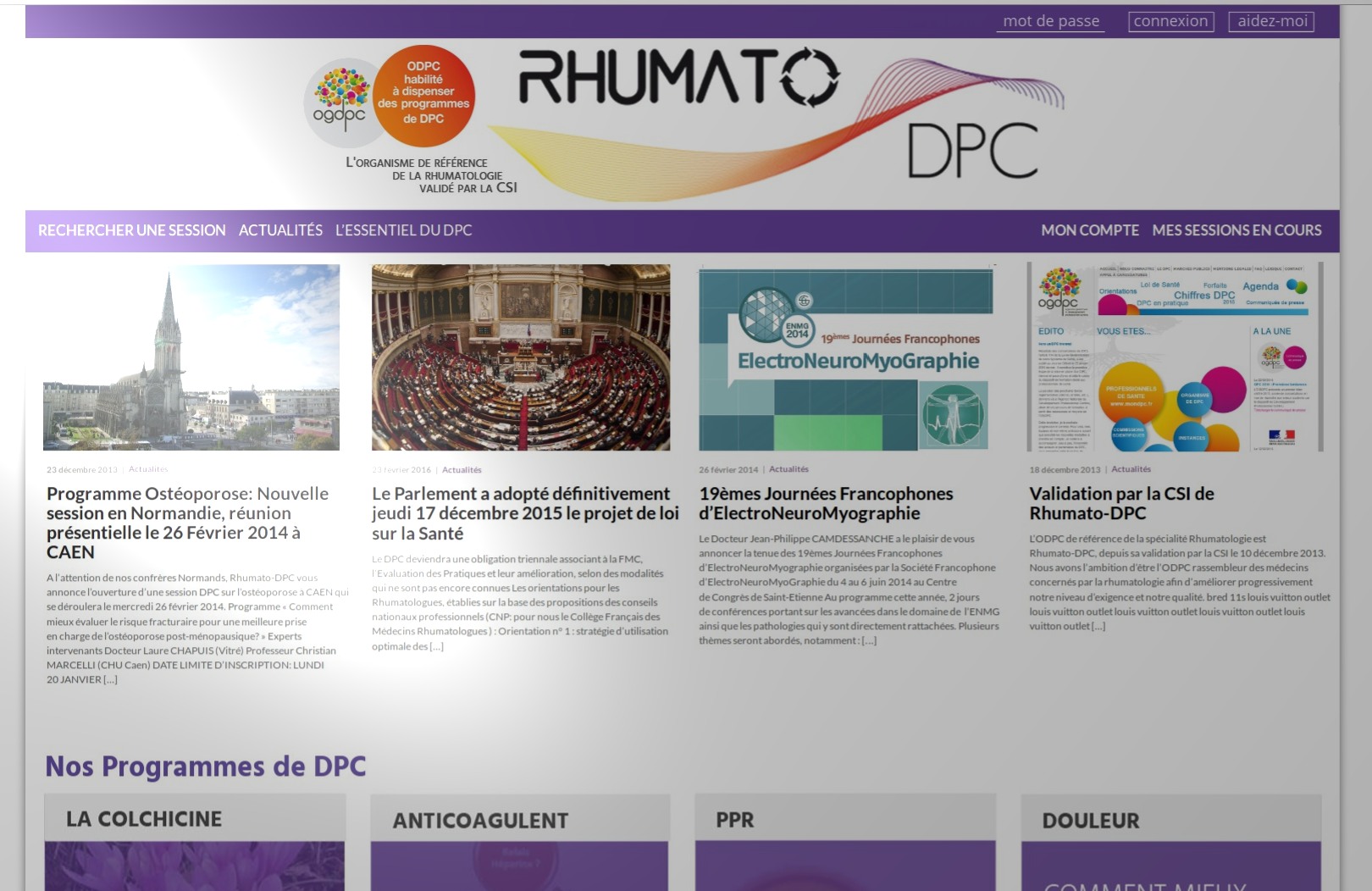This screenshot has width=1372, height=891.
Task: Open Rechercher une session menu
Action: coord(132,230)
